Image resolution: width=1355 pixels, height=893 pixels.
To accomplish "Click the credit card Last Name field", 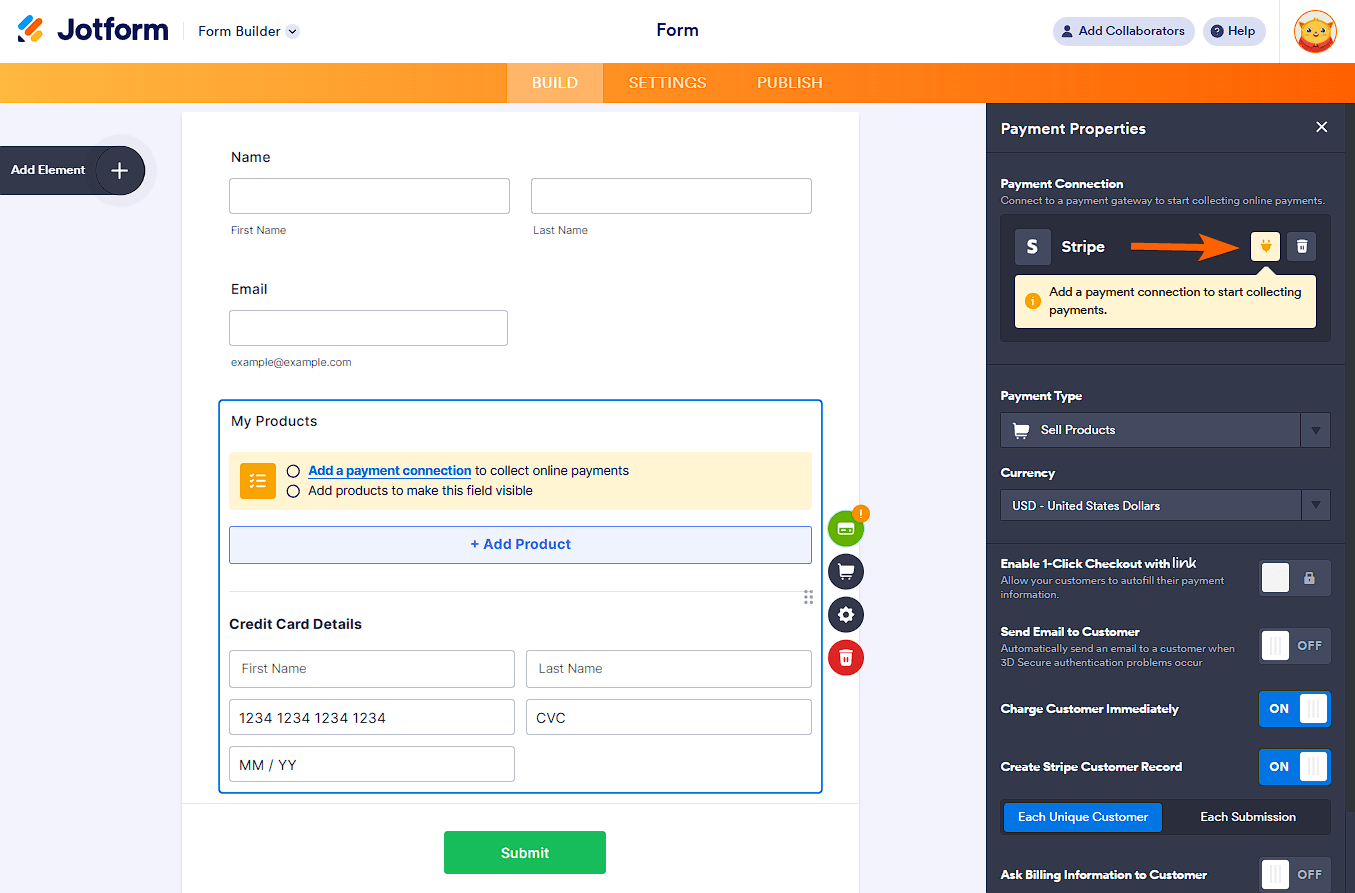I will 669,669.
